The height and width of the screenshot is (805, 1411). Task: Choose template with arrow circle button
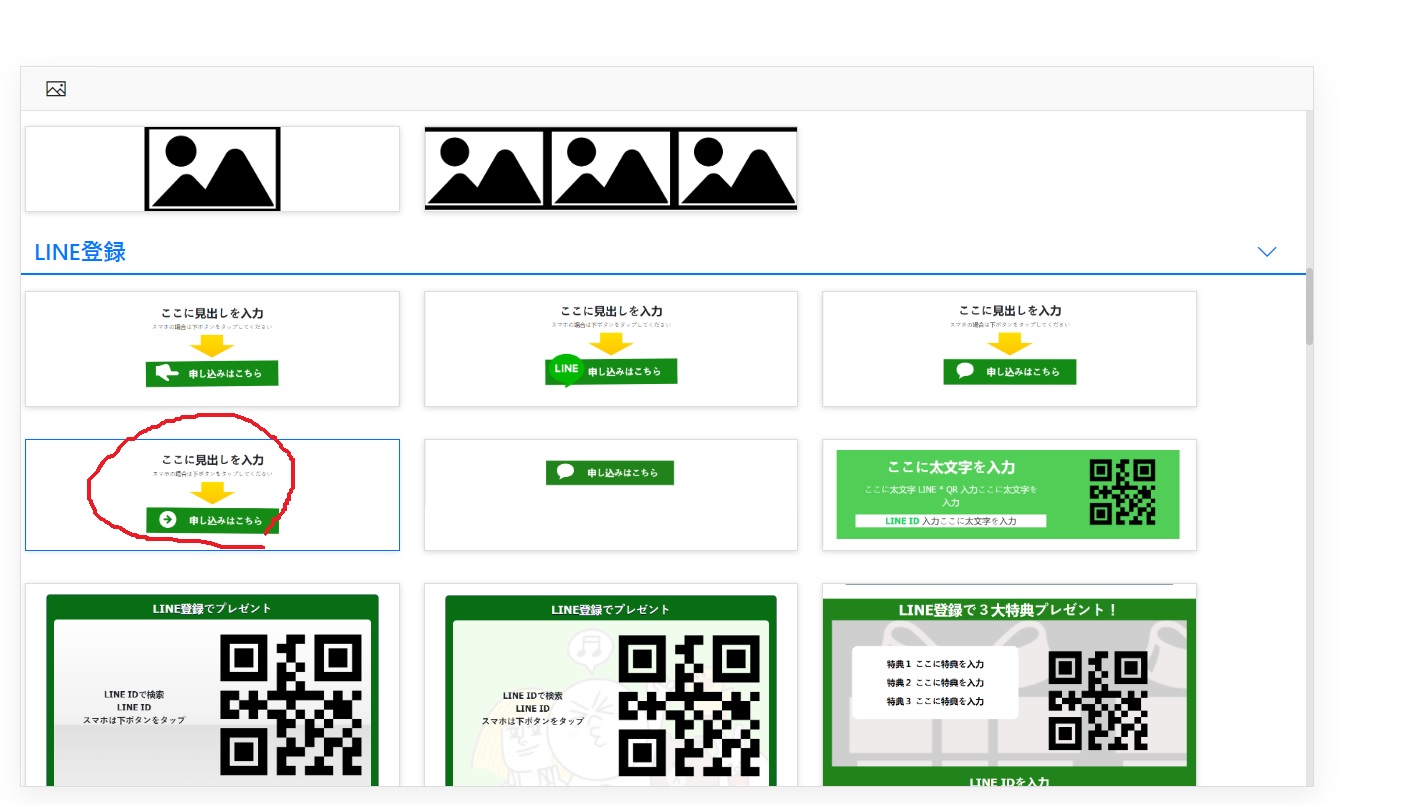tap(212, 495)
